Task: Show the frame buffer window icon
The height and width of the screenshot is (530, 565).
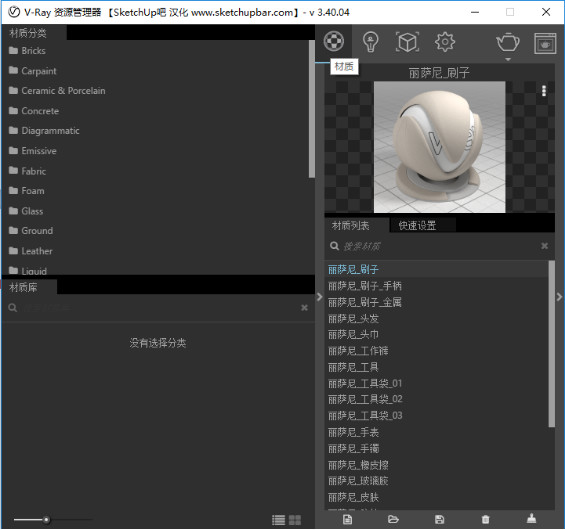Action: pyautogui.click(x=545, y=43)
